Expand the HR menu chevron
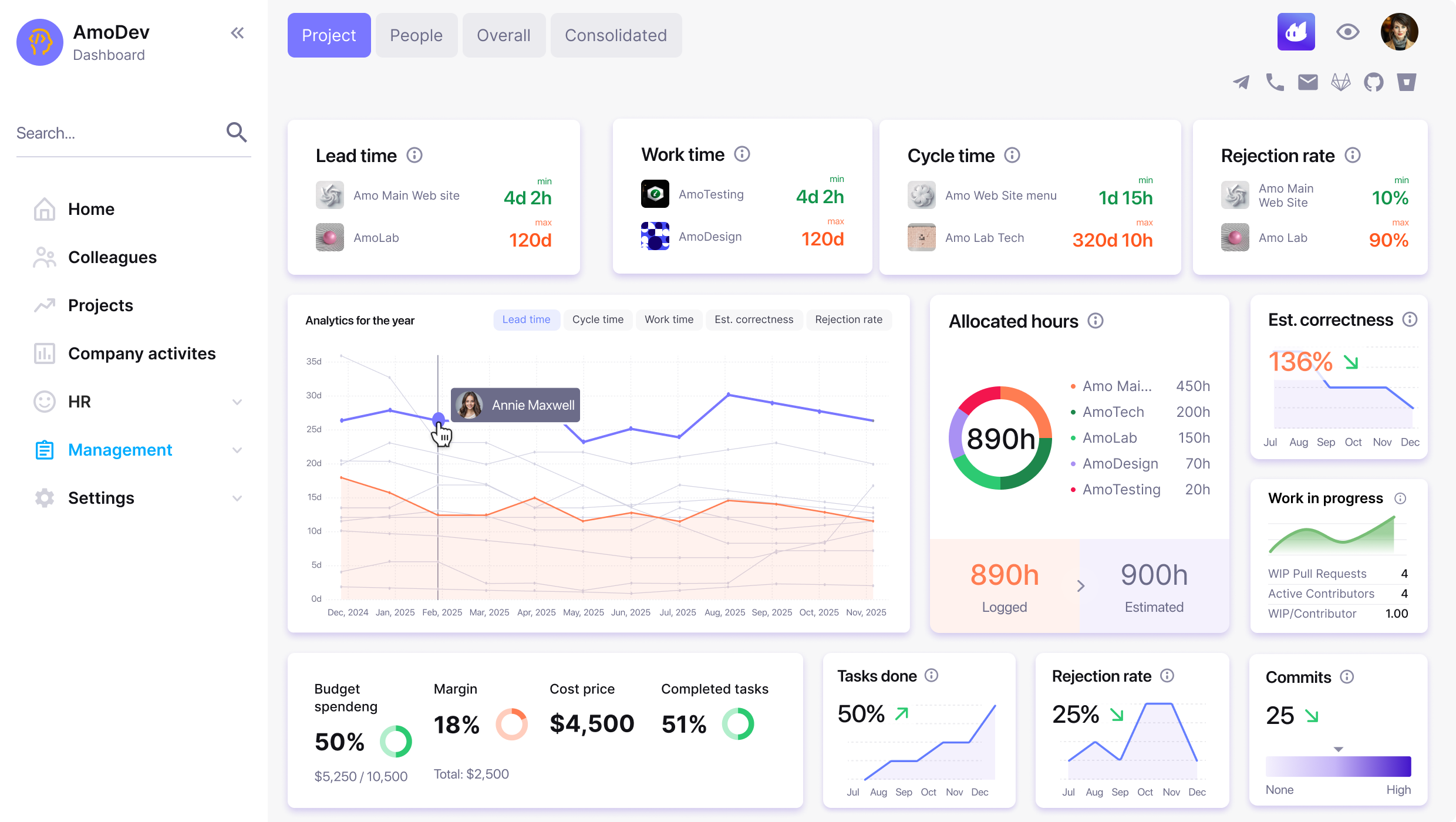Image resolution: width=1456 pixels, height=822 pixels. (237, 402)
